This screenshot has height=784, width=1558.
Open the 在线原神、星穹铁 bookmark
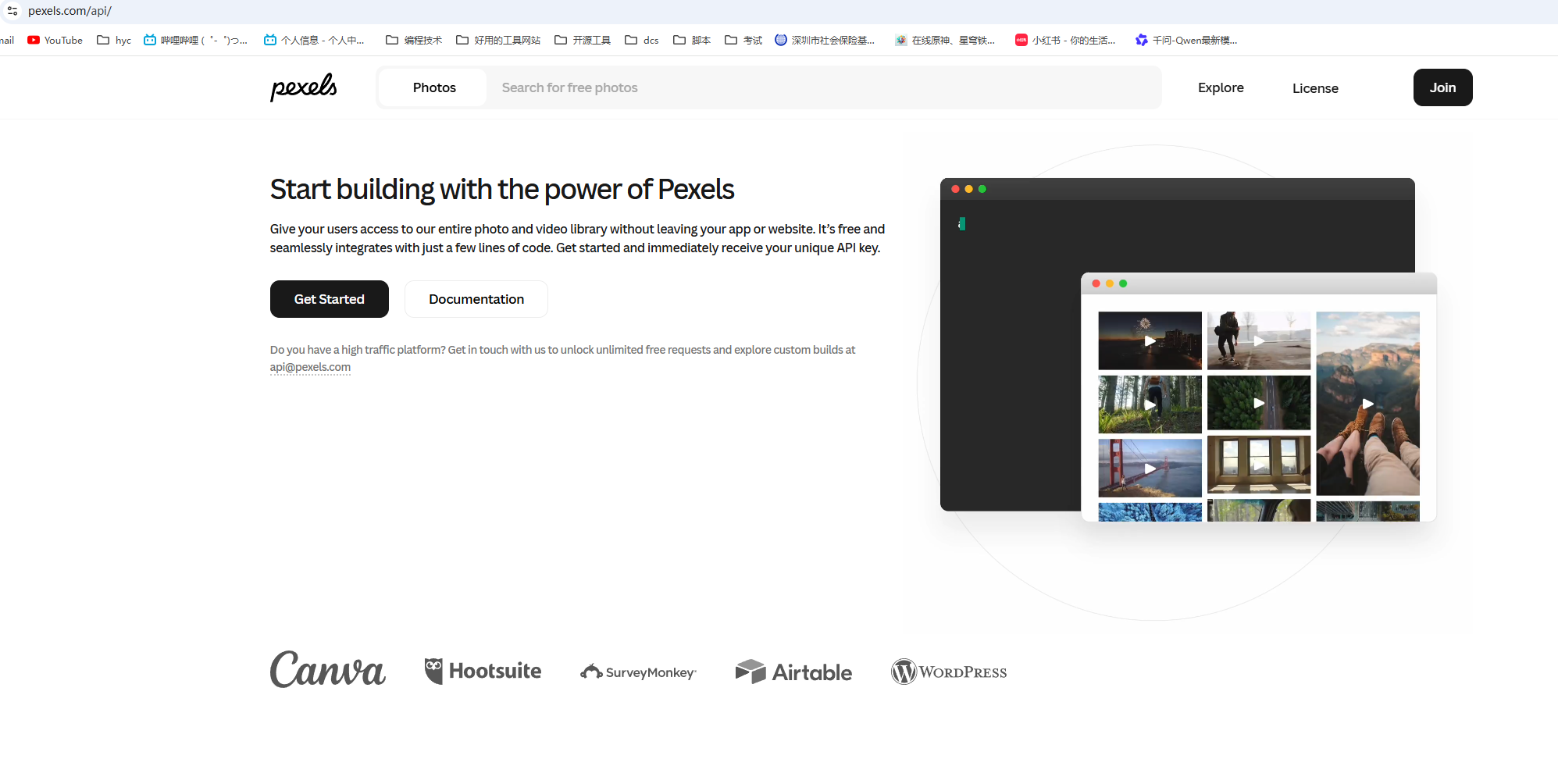945,40
